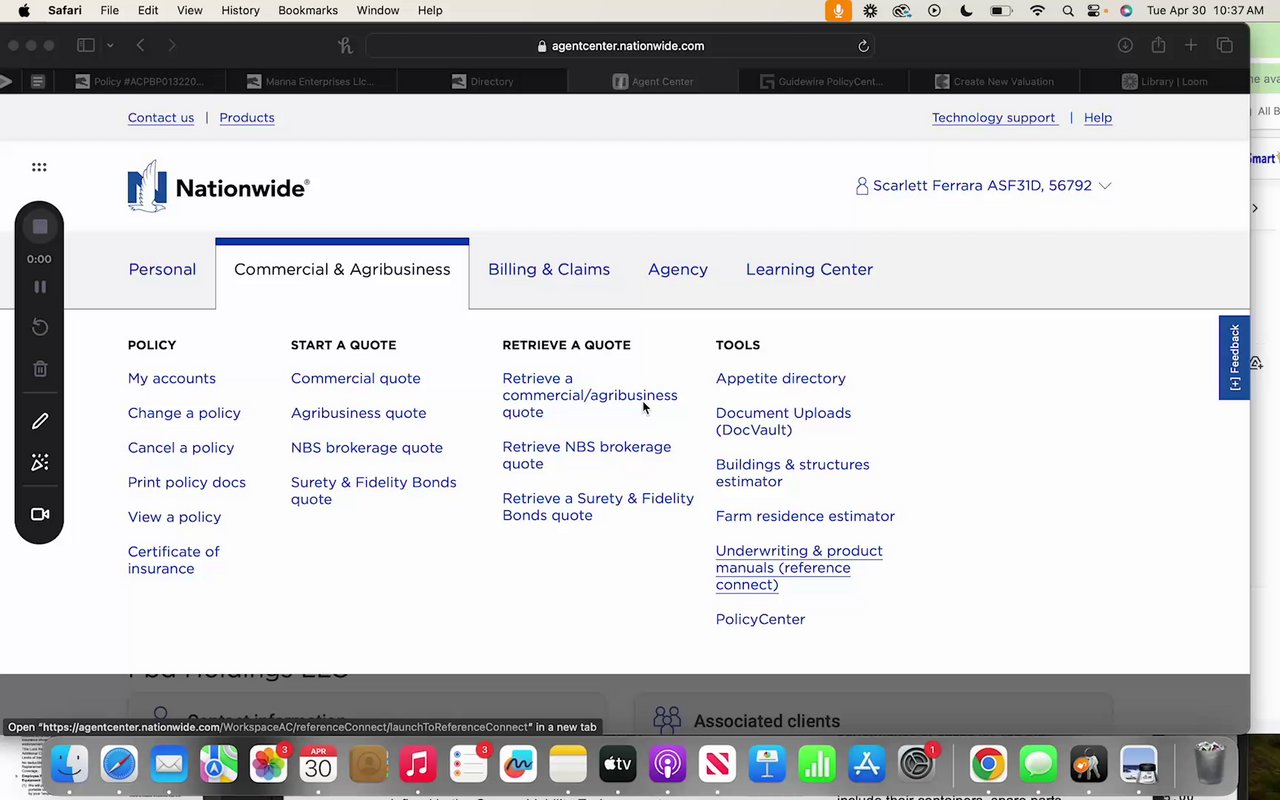Switch to Create New Valuation tab
Viewport: 1280px width, 800px height.
[994, 82]
